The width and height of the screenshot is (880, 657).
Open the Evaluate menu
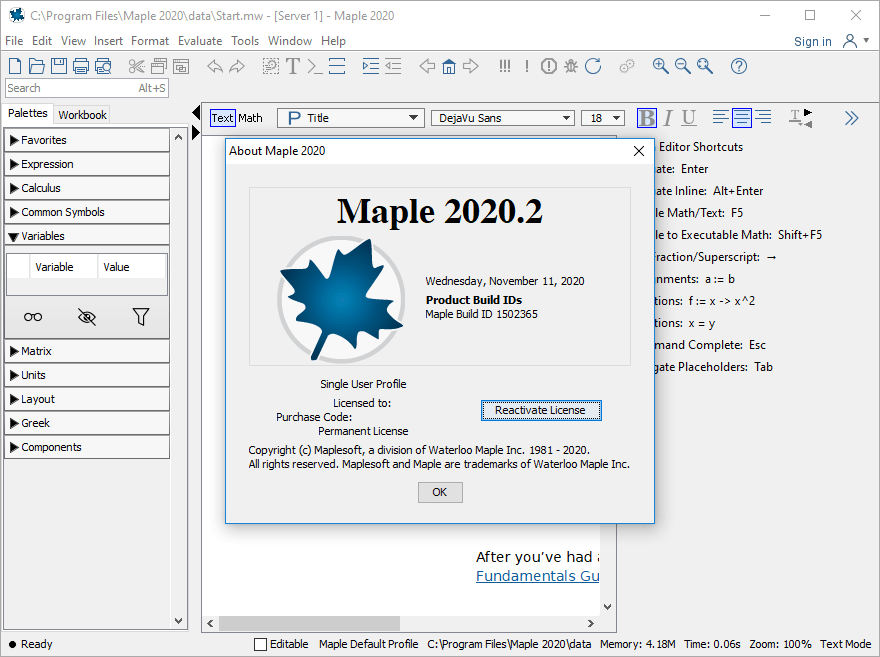(200, 41)
